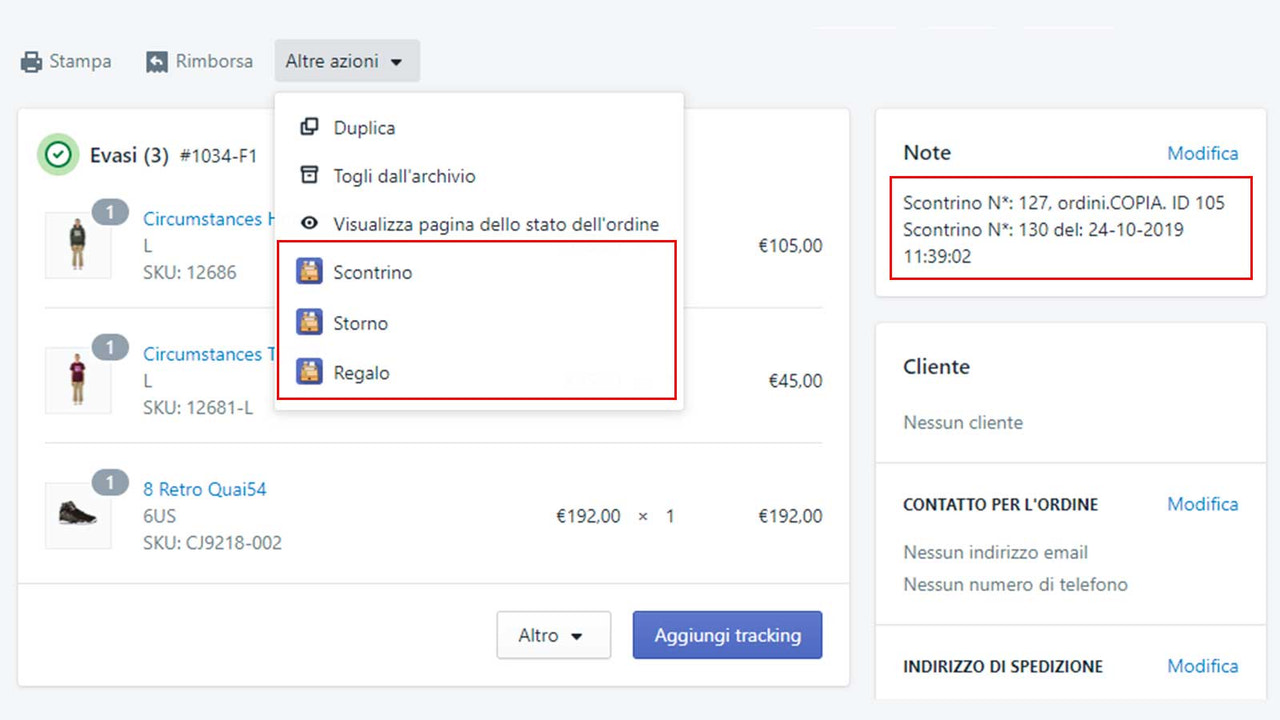Open the Altre azioni dropdown
This screenshot has height=720, width=1280.
pyautogui.click(x=346, y=60)
